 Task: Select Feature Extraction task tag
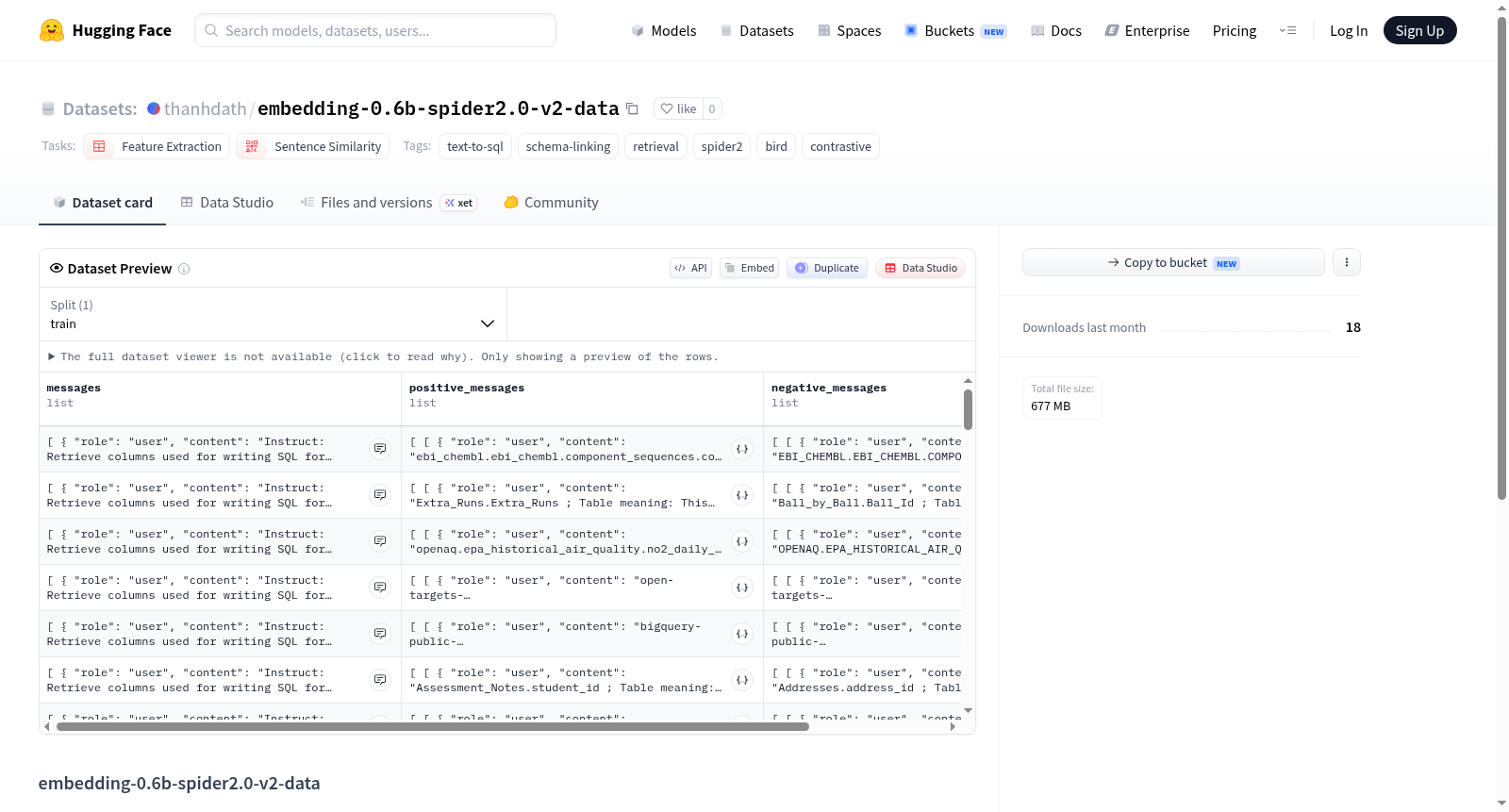coord(157,146)
